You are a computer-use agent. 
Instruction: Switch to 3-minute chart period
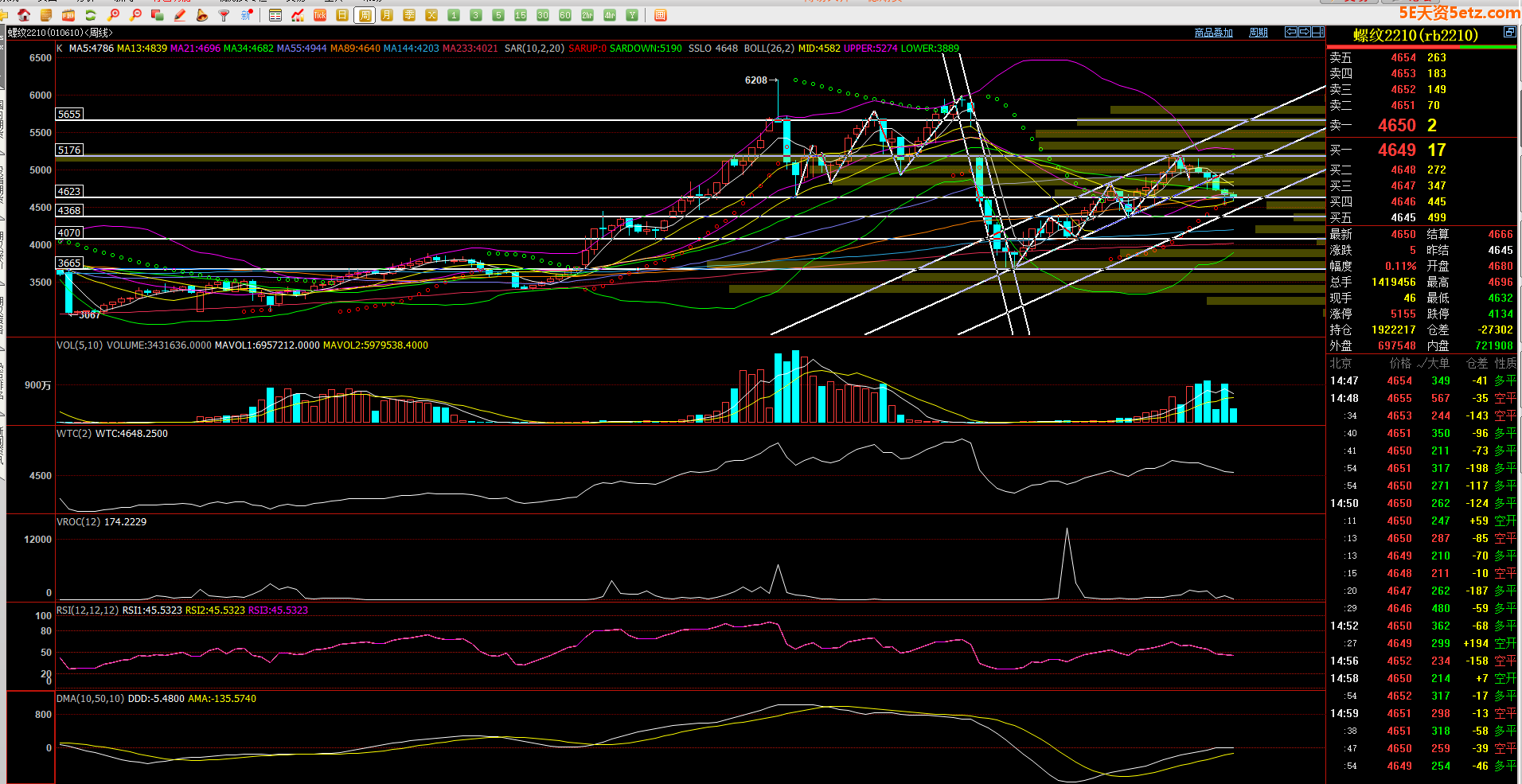tap(476, 15)
